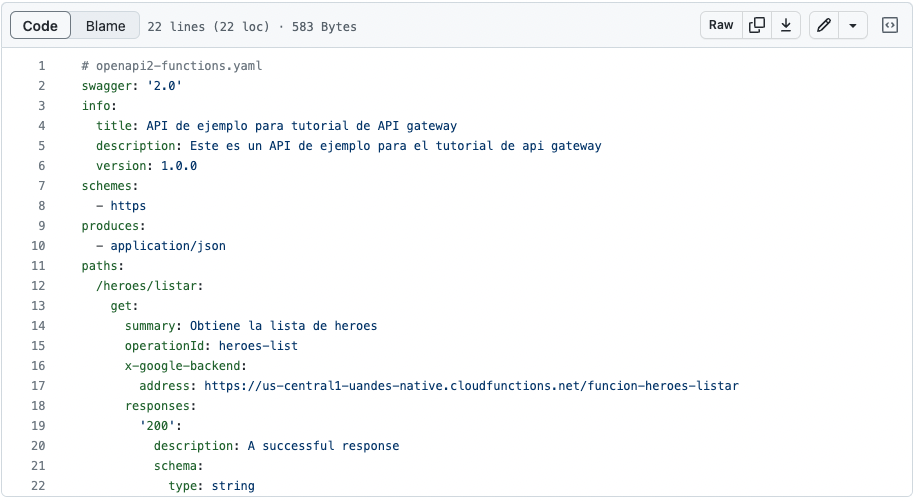The height and width of the screenshot is (501, 919).
Task: Select line number 5 description line
Action: (42, 146)
